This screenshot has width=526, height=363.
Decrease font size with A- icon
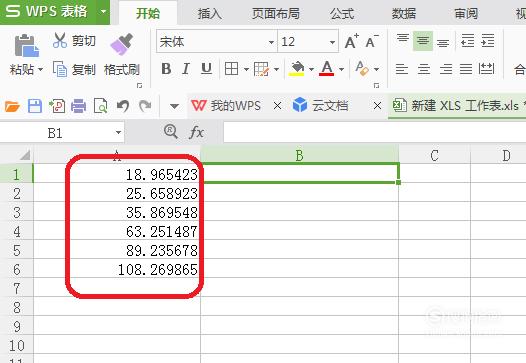tap(372, 41)
